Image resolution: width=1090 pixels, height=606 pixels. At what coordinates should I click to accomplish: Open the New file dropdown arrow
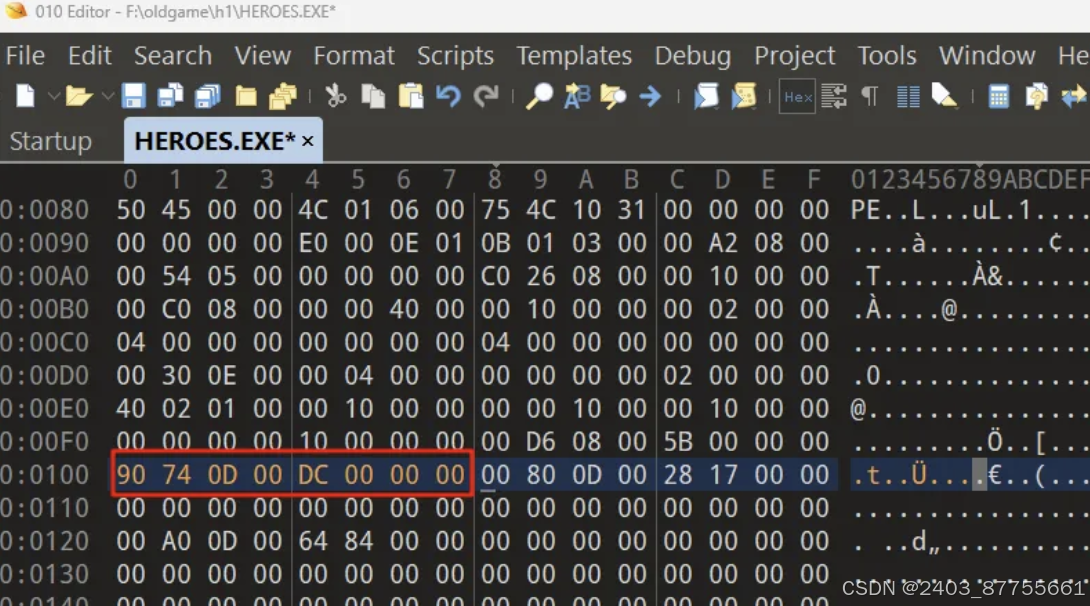point(53,96)
